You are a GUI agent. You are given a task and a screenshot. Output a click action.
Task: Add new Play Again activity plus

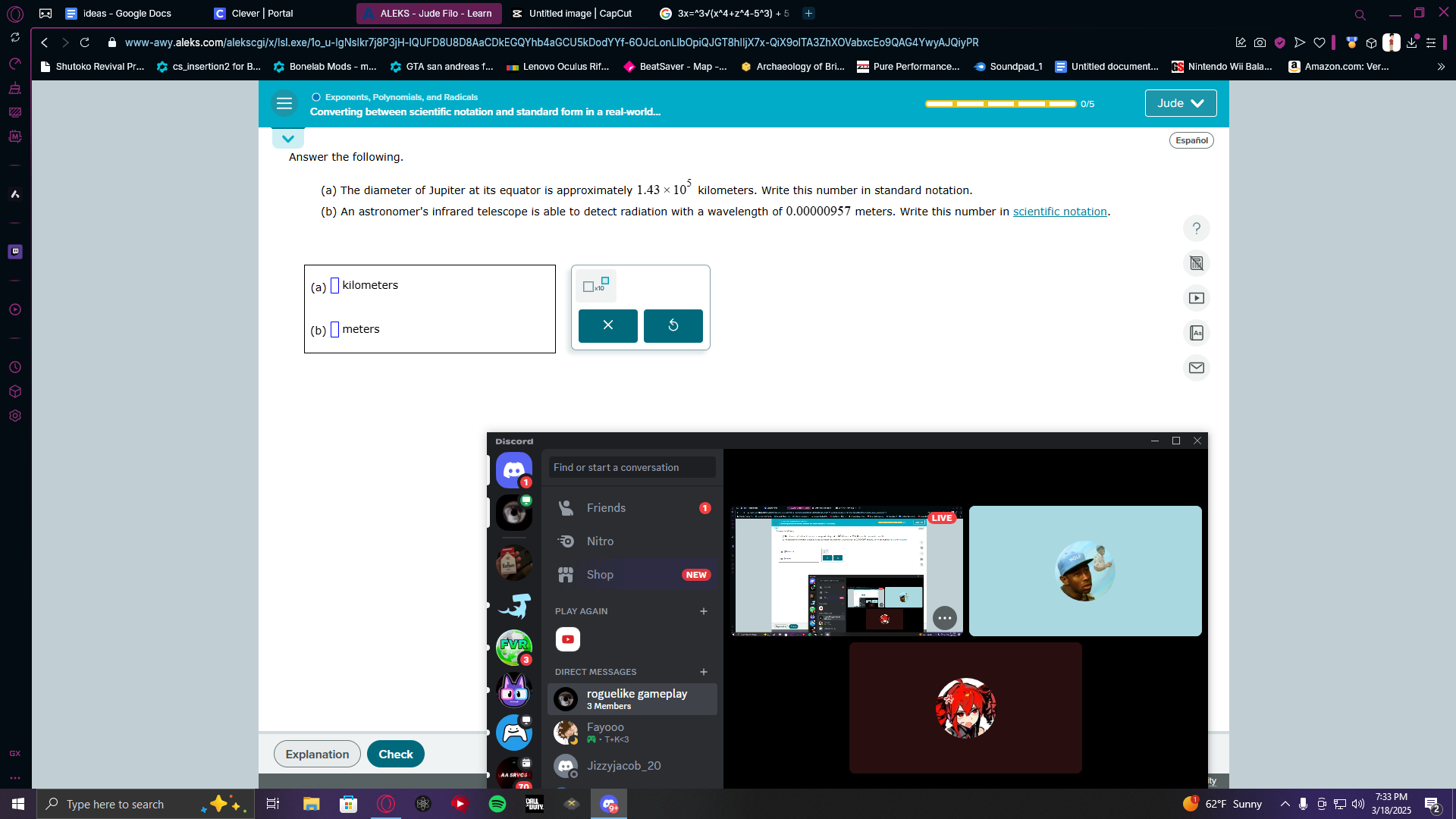click(704, 611)
